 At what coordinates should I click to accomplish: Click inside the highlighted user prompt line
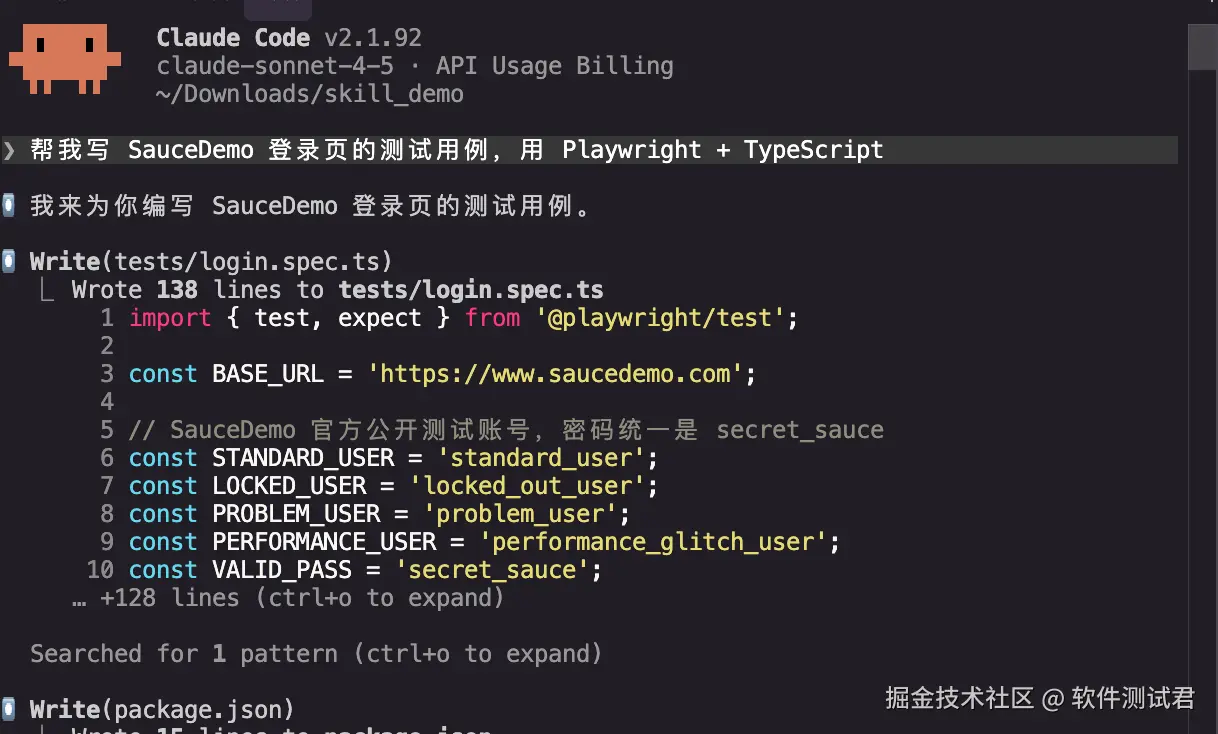coord(590,150)
